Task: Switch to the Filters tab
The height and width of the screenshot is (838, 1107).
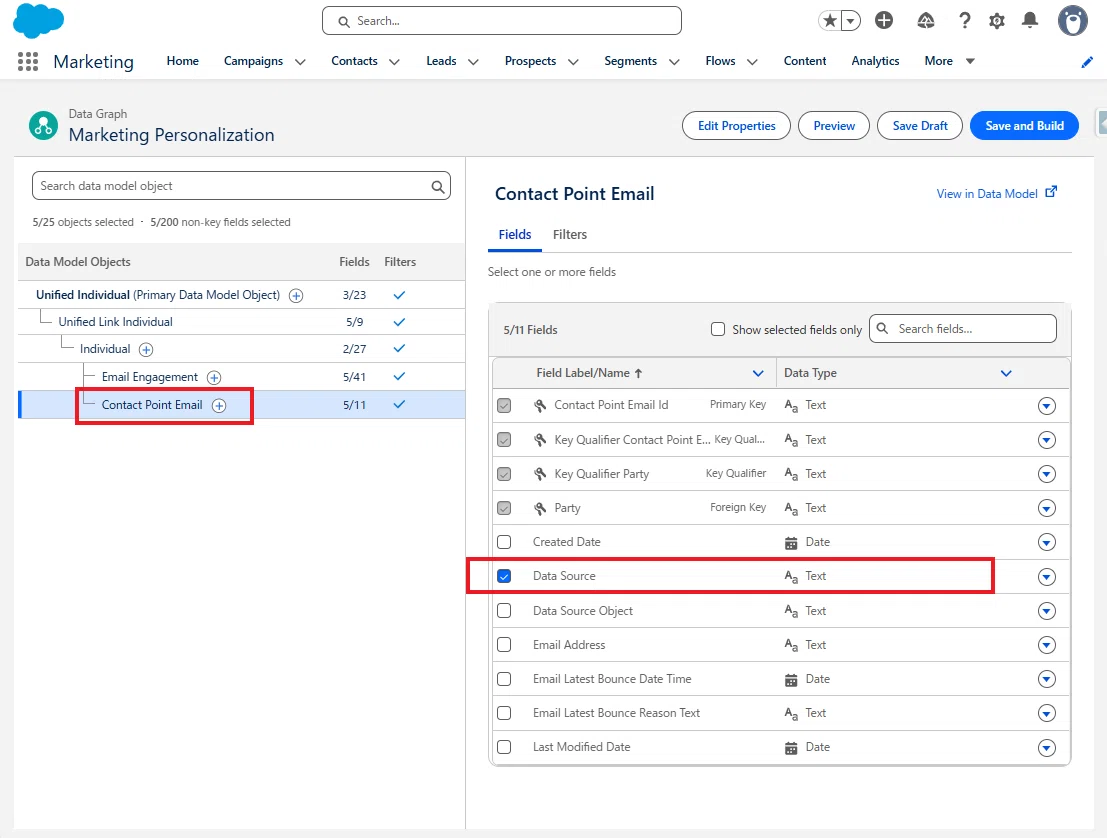Action: coord(570,234)
